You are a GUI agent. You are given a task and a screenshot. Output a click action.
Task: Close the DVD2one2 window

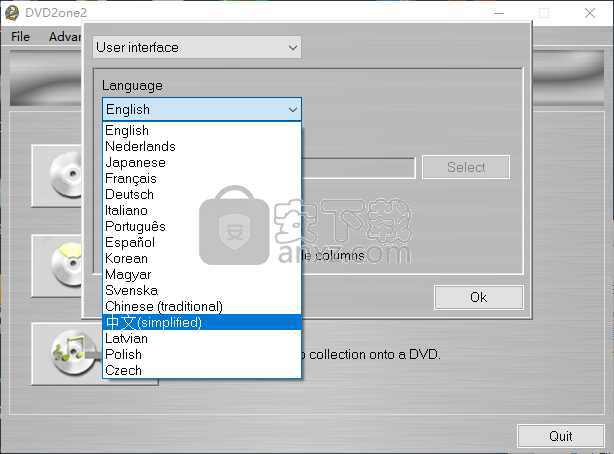tap(590, 13)
